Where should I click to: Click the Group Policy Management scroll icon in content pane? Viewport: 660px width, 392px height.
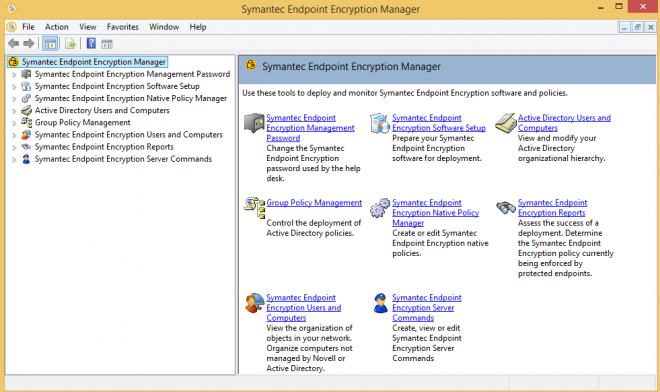(254, 208)
